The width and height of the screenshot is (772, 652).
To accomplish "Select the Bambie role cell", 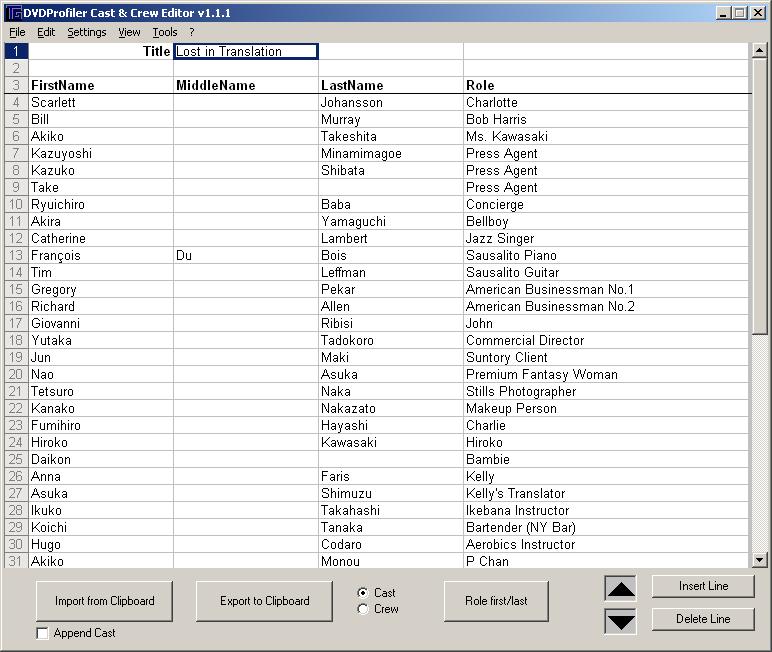I will point(606,459).
